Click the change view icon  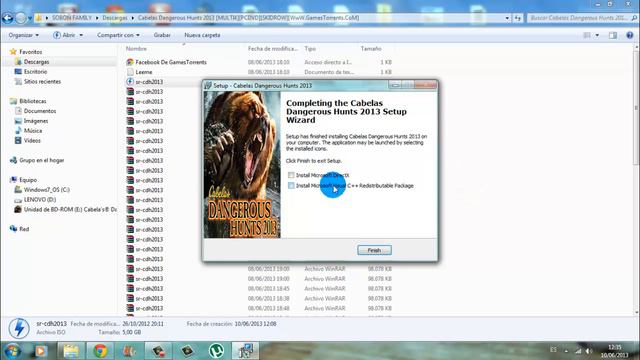click(587, 36)
